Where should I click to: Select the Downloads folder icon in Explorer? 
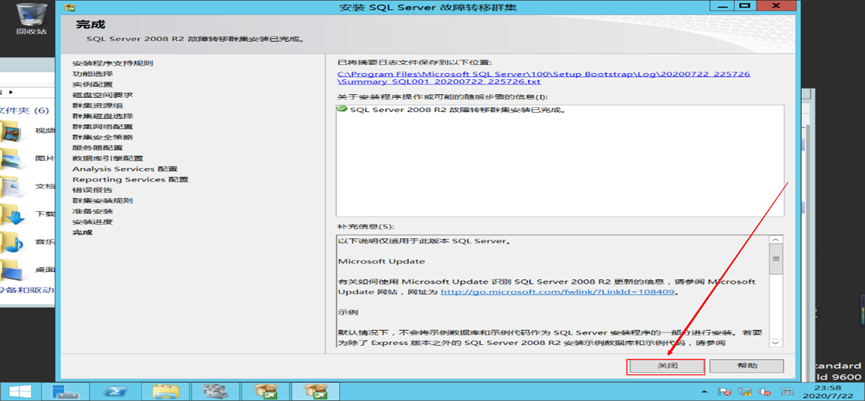tap(12, 214)
